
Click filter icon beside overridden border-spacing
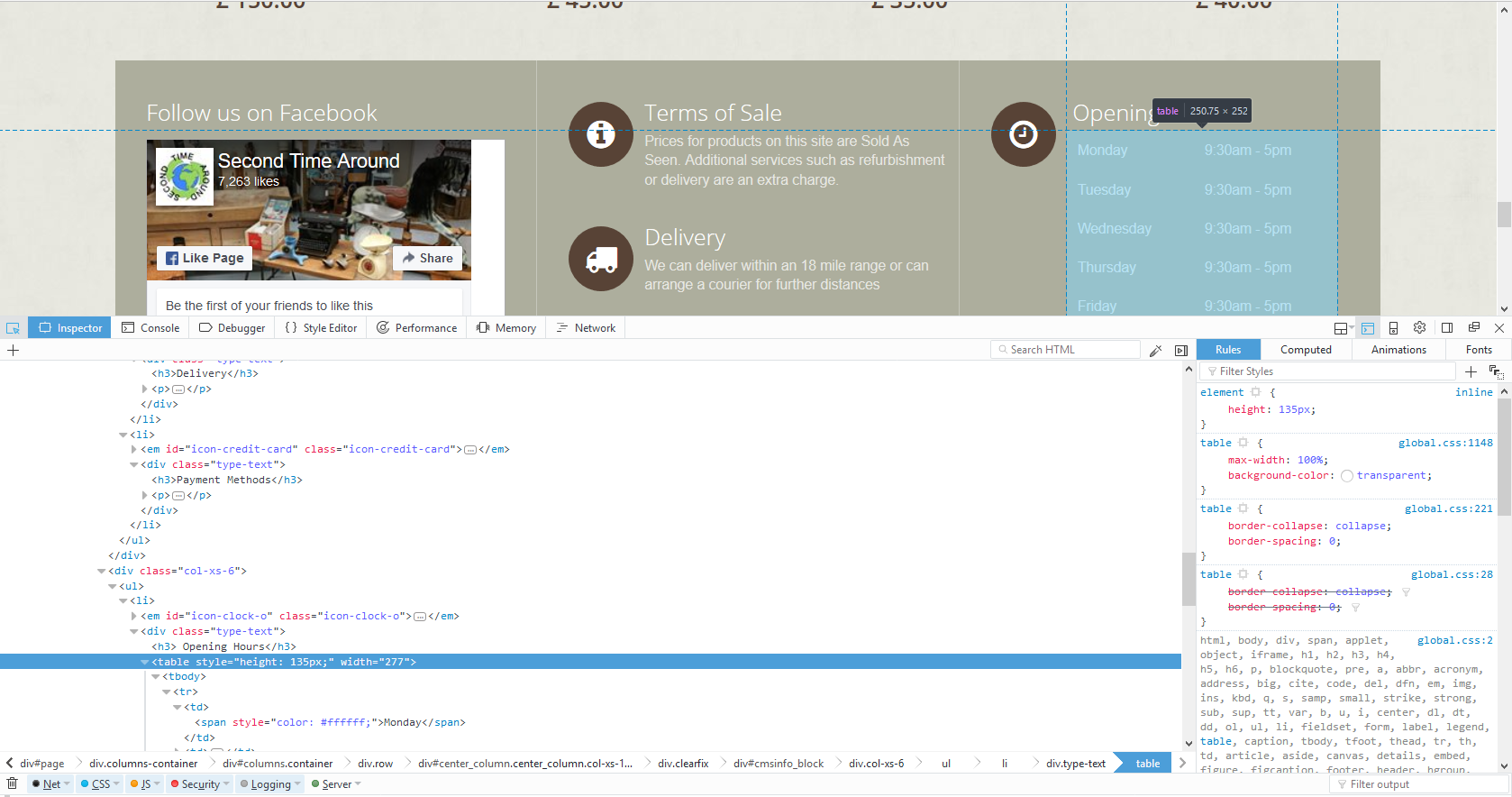[1355, 608]
